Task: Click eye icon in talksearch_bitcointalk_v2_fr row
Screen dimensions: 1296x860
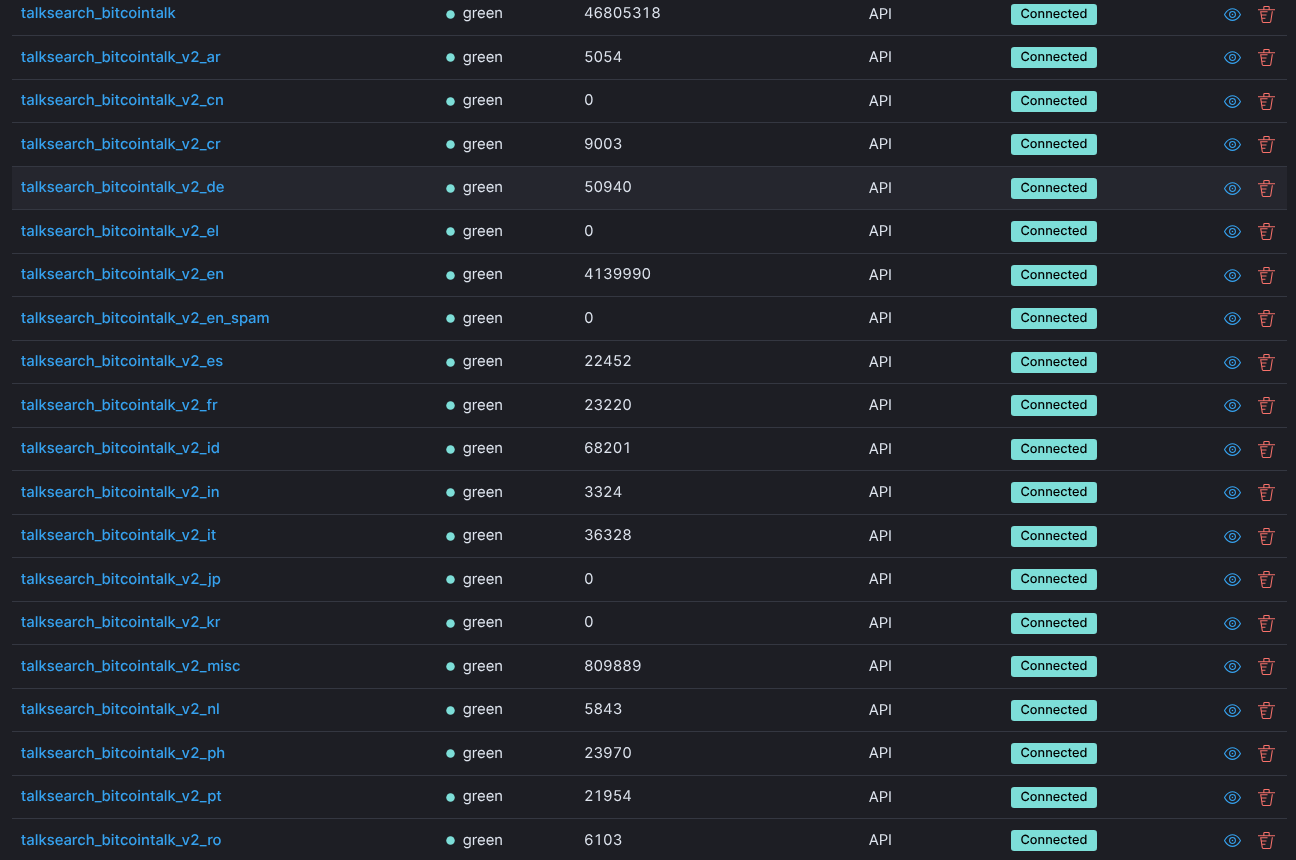Action: [x=1233, y=405]
